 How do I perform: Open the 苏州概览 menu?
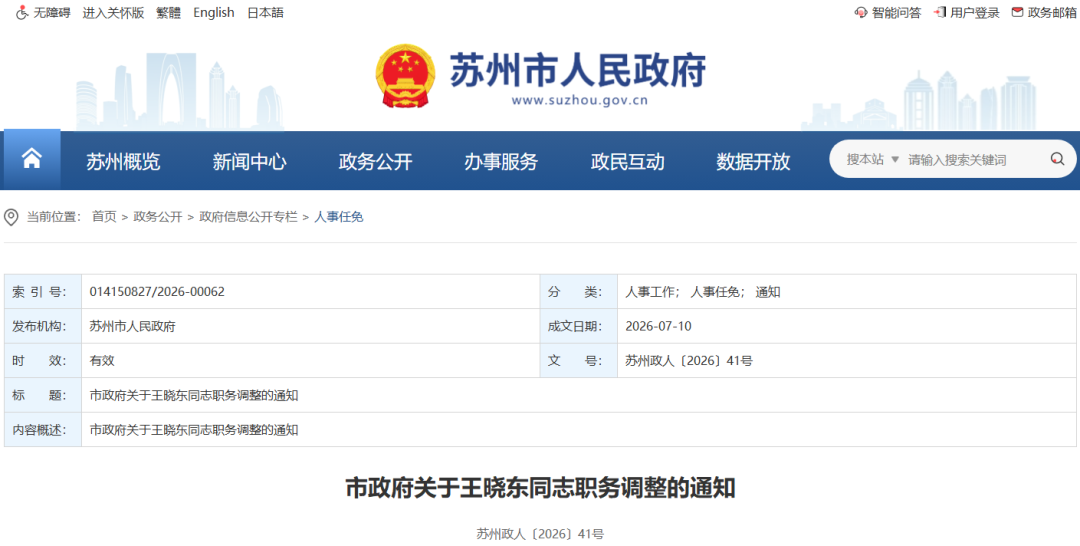123,161
